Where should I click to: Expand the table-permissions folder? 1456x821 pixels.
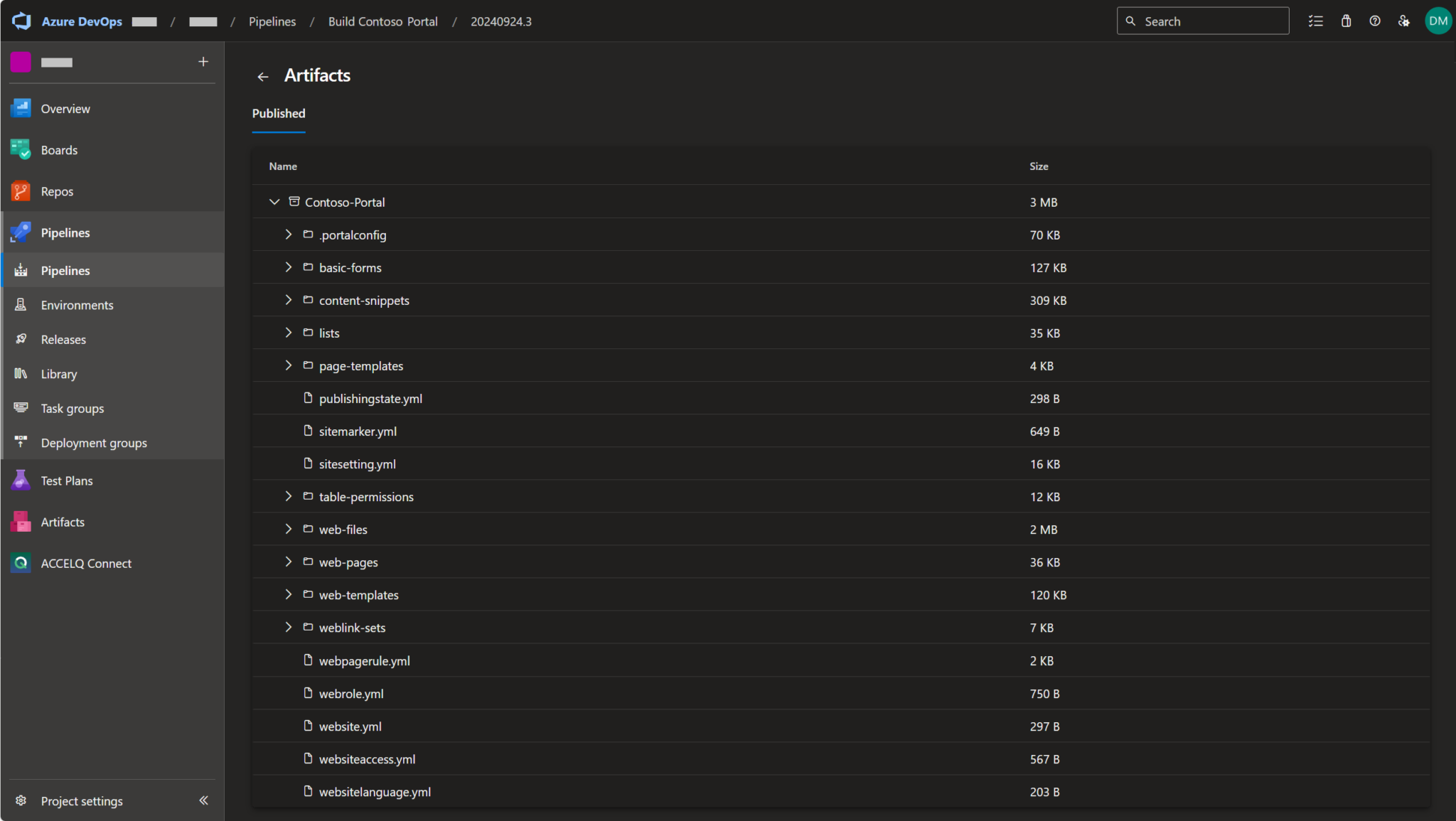(x=289, y=496)
